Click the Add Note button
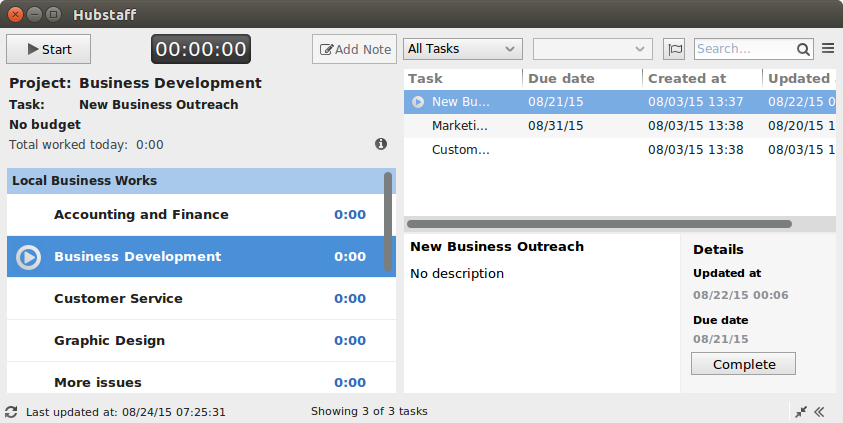Image resolution: width=843 pixels, height=423 pixels. point(354,49)
